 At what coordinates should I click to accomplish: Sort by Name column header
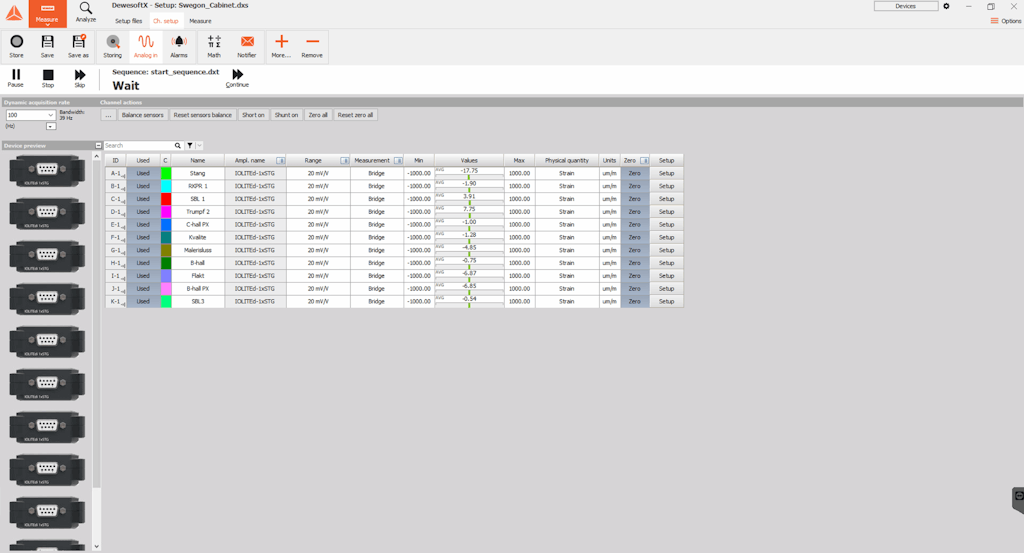[198, 161]
